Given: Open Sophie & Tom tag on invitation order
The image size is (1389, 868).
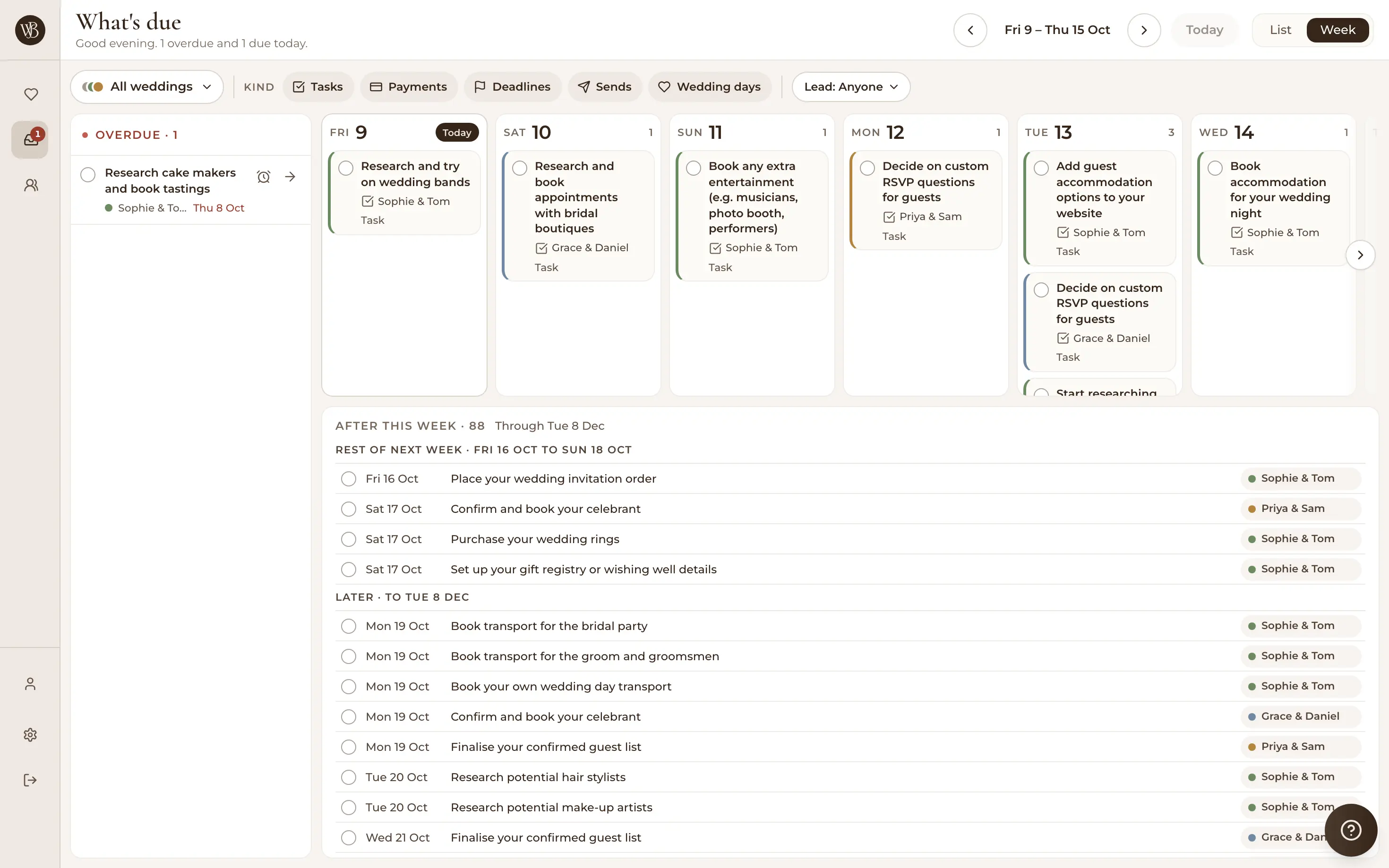Looking at the screenshot, I should (x=1301, y=479).
